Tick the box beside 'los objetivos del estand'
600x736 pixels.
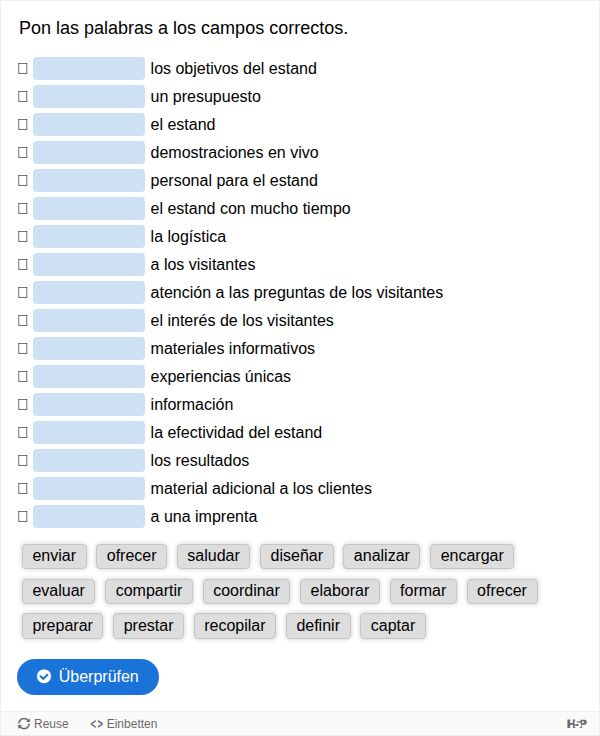23,69
